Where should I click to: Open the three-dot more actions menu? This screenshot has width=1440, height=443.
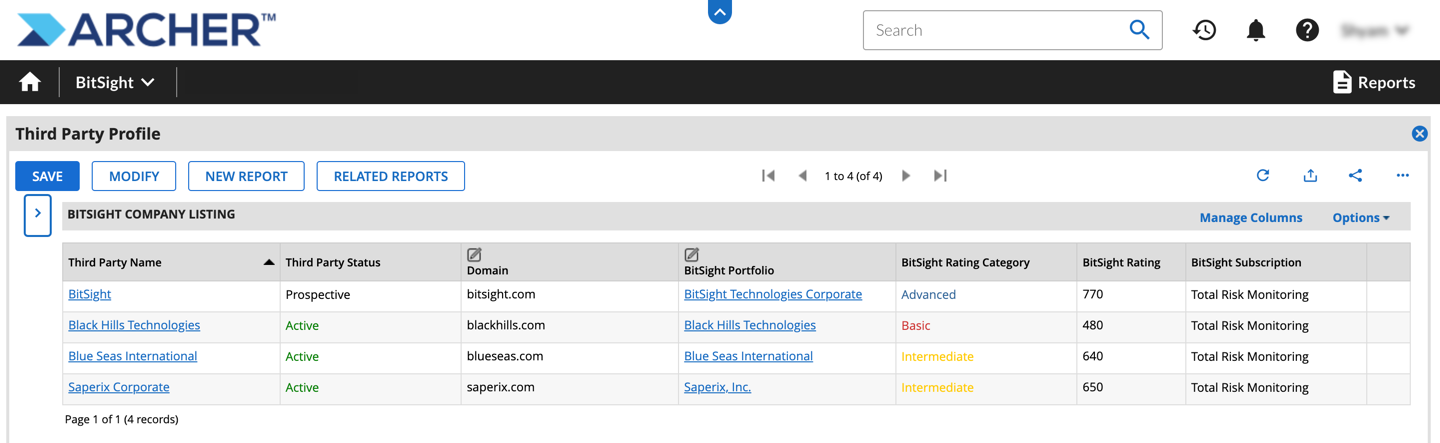tap(1402, 175)
